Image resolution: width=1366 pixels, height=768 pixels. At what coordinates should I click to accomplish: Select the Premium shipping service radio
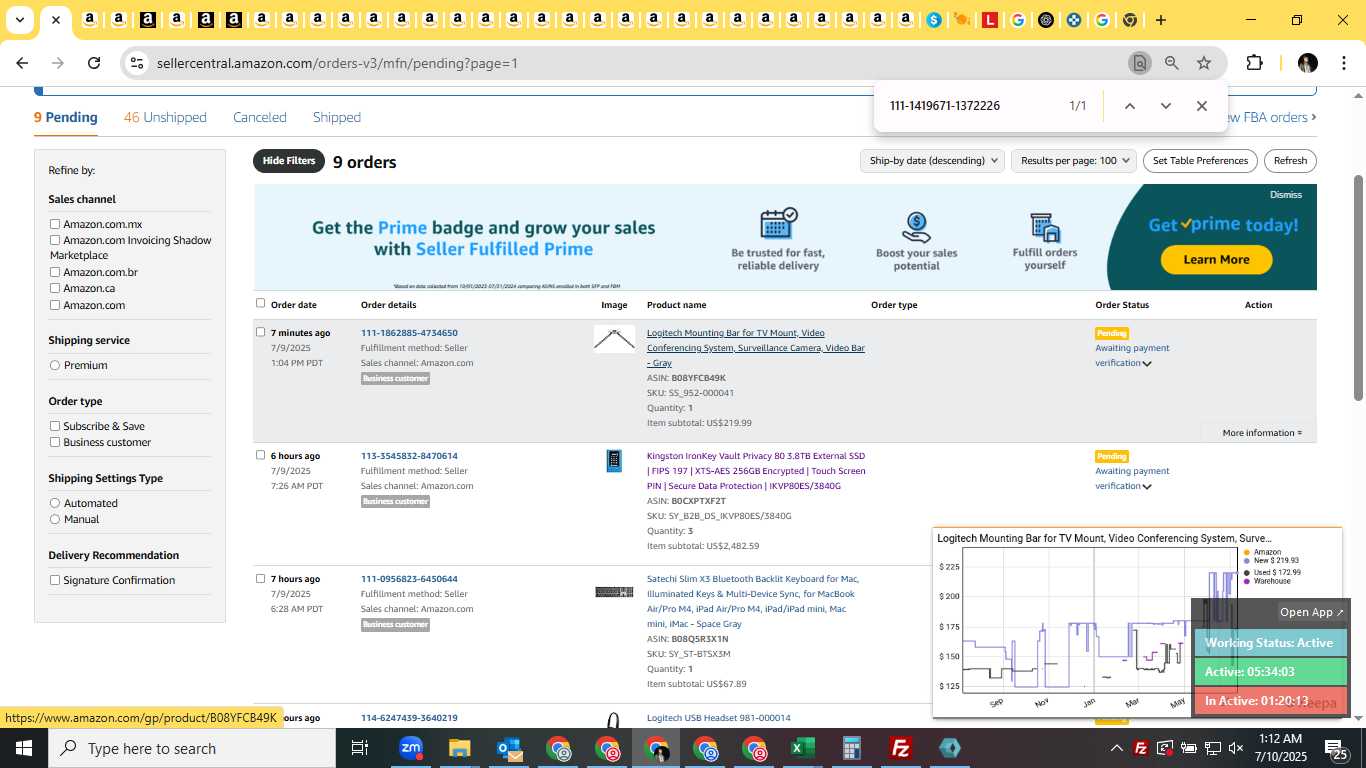pyautogui.click(x=55, y=365)
